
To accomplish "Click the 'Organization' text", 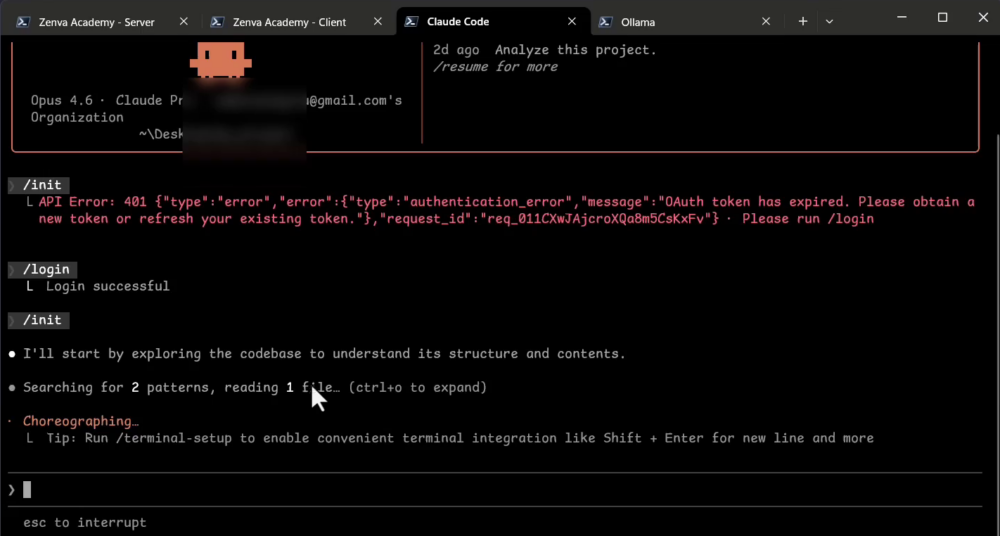I will [x=77, y=117].
